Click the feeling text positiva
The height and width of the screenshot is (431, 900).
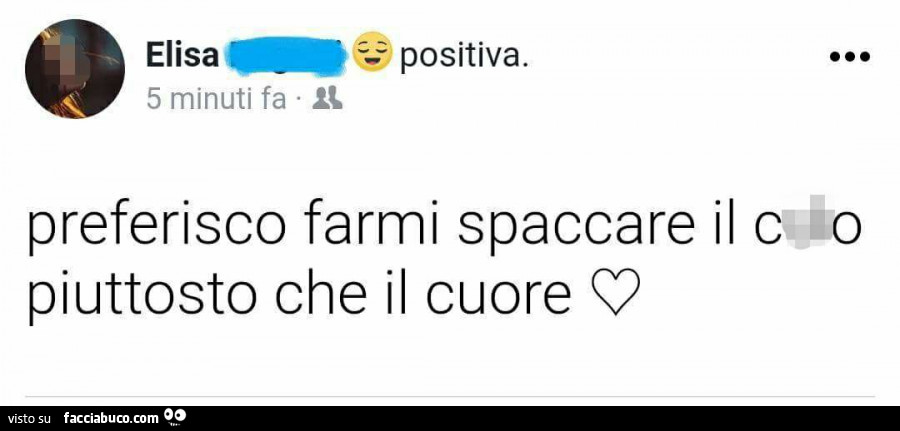coord(461,57)
